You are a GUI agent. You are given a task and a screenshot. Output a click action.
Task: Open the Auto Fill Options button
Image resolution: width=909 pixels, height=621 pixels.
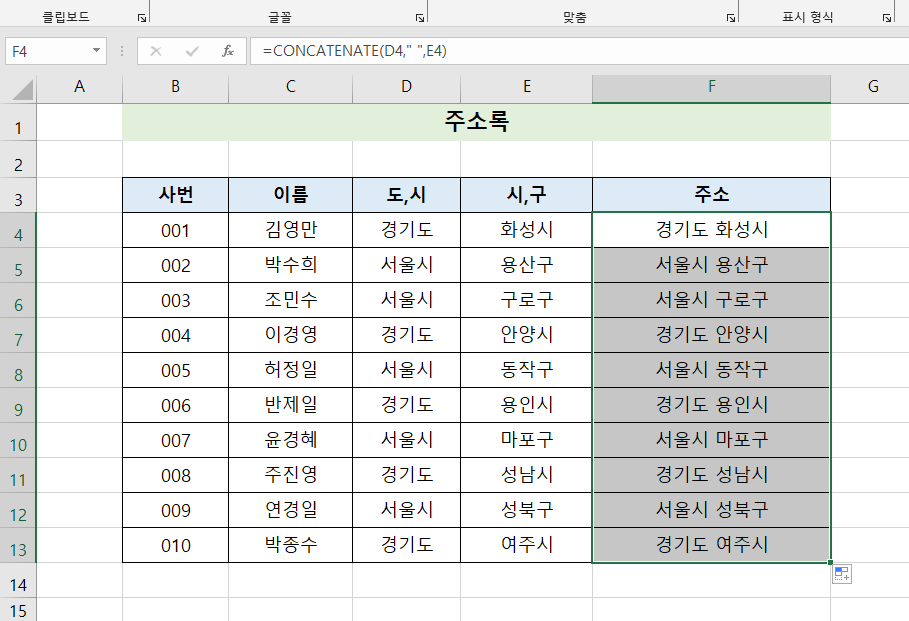[x=842, y=574]
